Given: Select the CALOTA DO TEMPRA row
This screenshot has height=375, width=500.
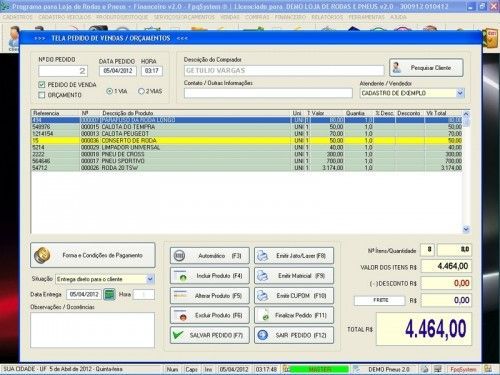Looking at the screenshot, I should [x=247, y=127].
